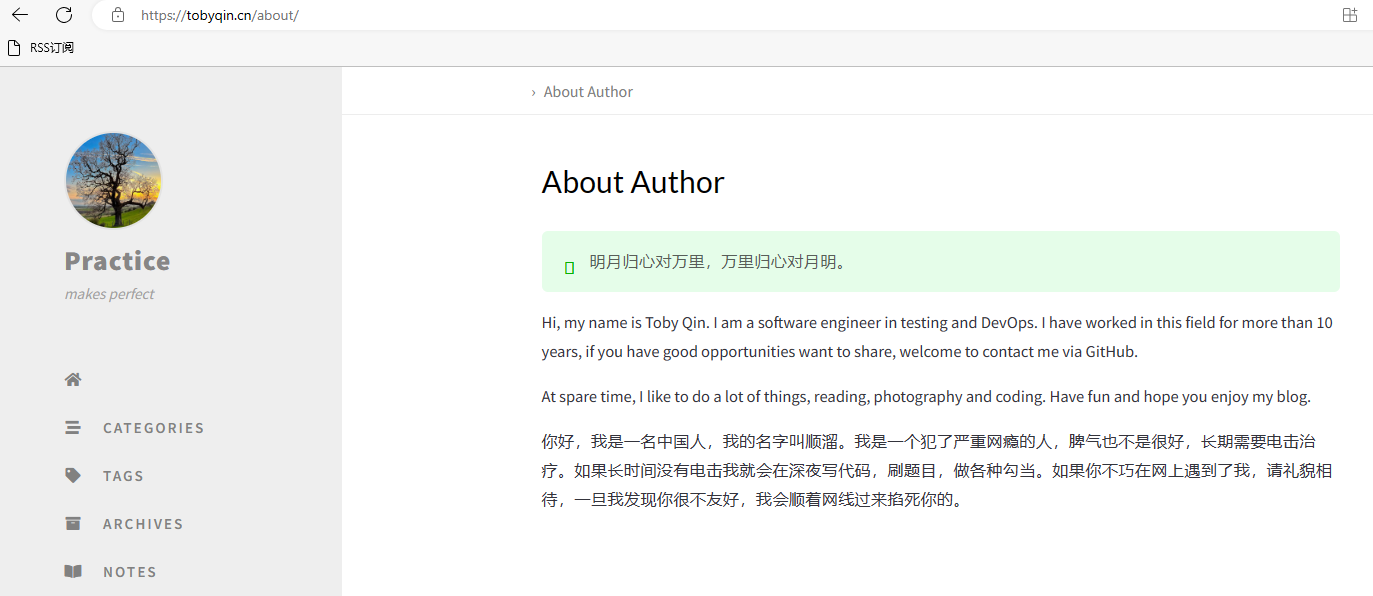Viewport: 1373px width, 596px height.
Task: Click the Practice blog title
Action: tap(117, 261)
